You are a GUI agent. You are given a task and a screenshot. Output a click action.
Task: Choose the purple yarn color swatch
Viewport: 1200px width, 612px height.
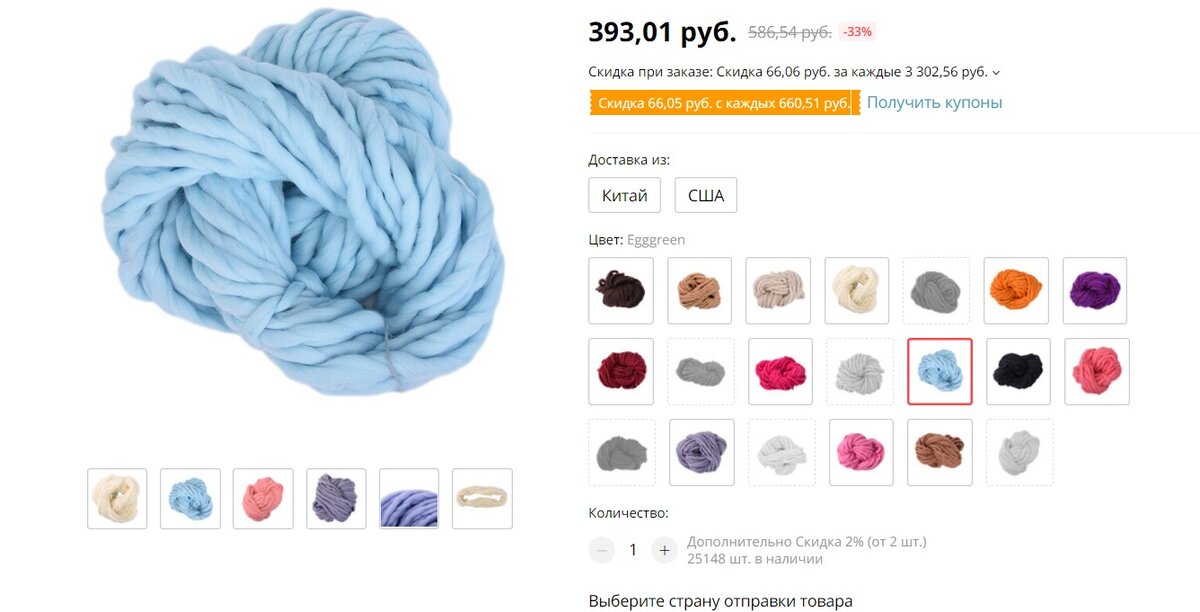[x=1095, y=291]
